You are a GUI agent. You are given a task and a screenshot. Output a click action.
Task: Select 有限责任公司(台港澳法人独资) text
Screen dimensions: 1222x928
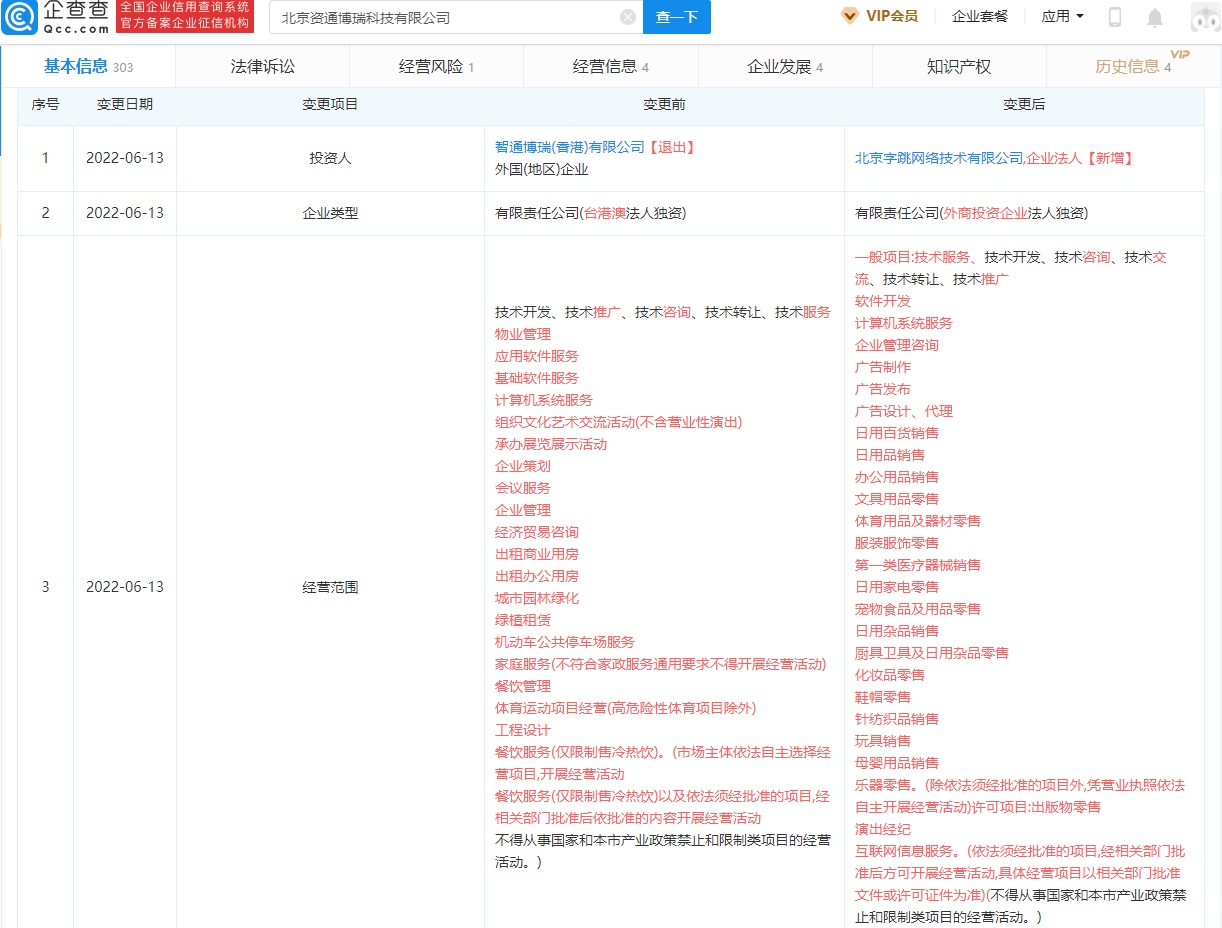pos(590,213)
